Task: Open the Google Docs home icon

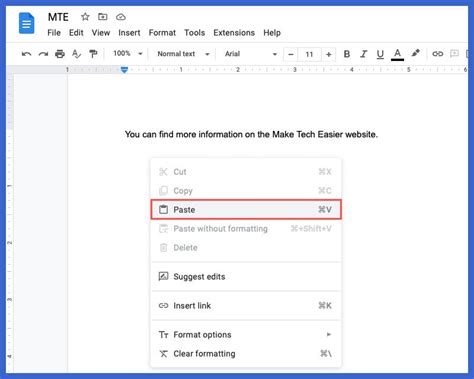Action: [26, 23]
